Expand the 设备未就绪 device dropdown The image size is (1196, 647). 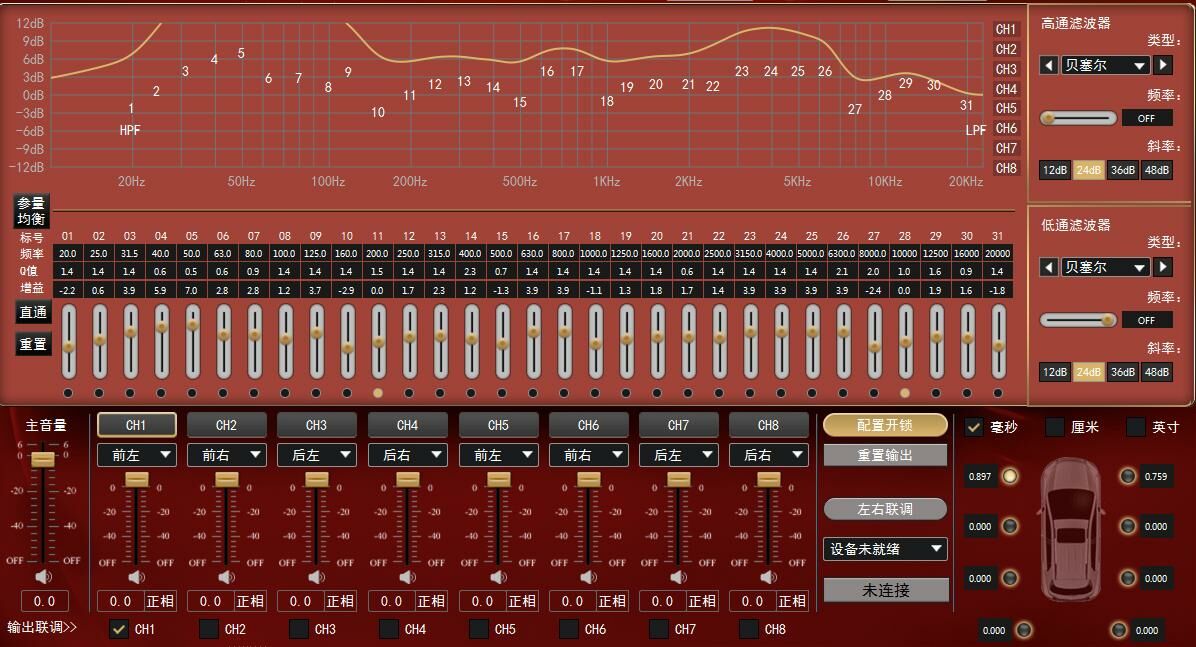885,549
